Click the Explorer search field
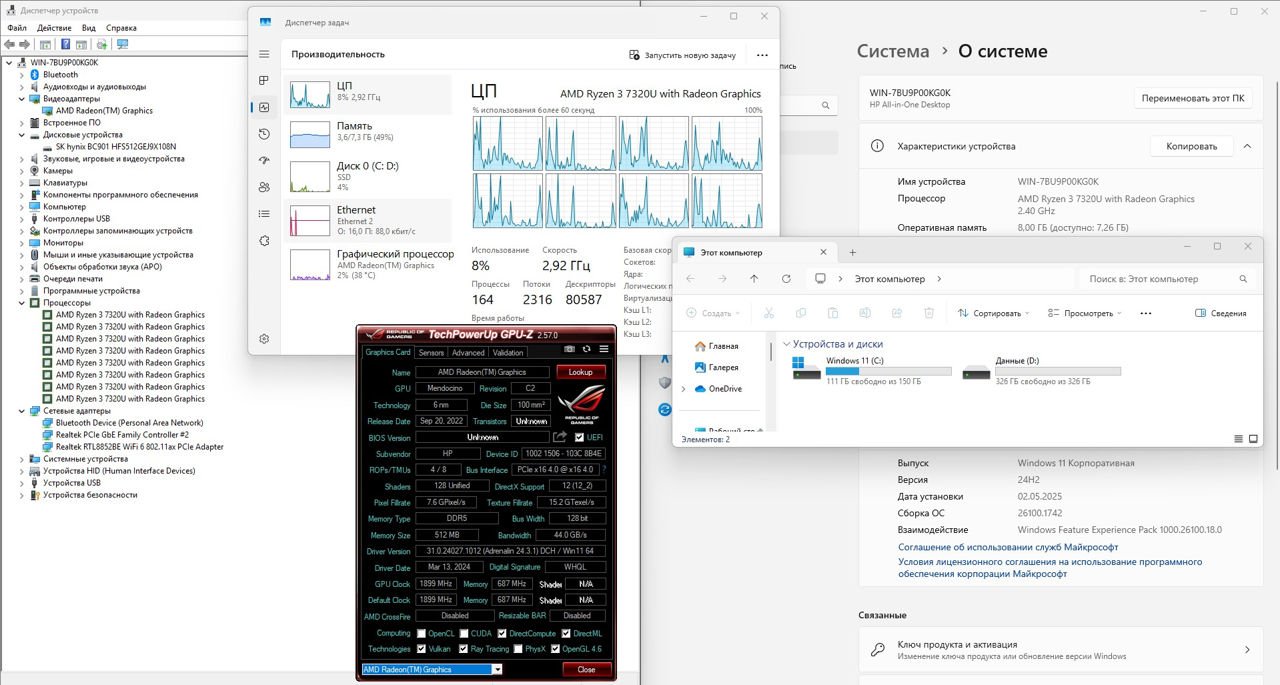This screenshot has height=685, width=1280. coord(1160,279)
